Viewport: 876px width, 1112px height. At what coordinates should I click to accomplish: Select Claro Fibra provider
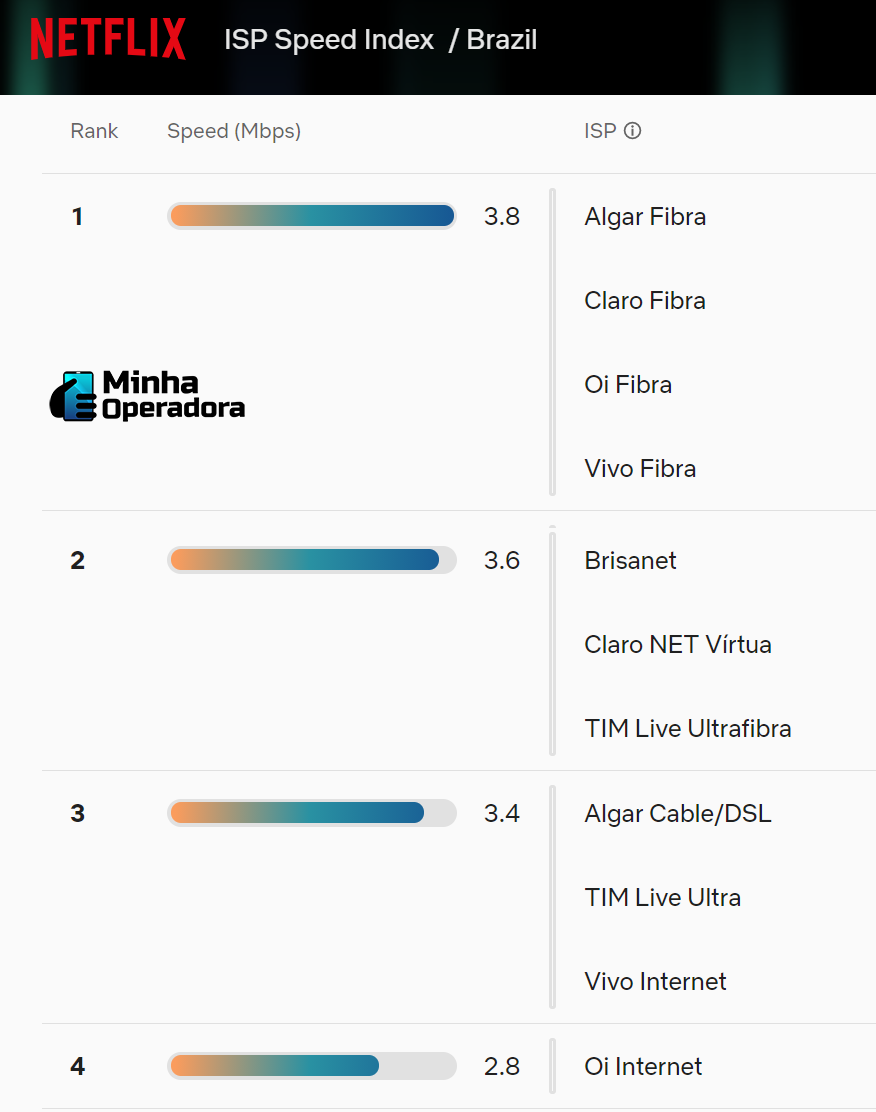pyautogui.click(x=645, y=301)
